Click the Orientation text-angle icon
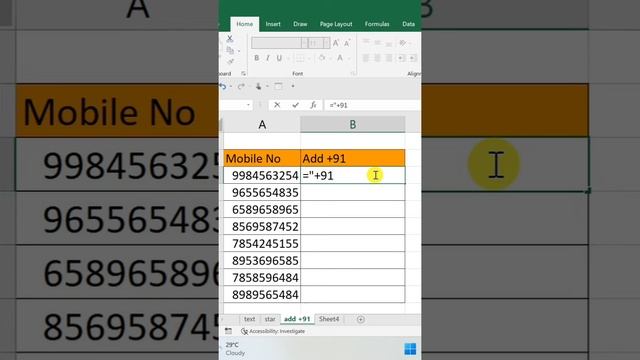The width and height of the screenshot is (640, 360). [x=403, y=43]
